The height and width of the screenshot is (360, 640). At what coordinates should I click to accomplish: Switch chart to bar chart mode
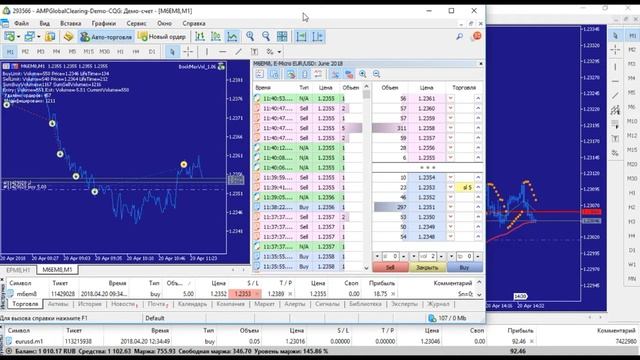pos(200,37)
